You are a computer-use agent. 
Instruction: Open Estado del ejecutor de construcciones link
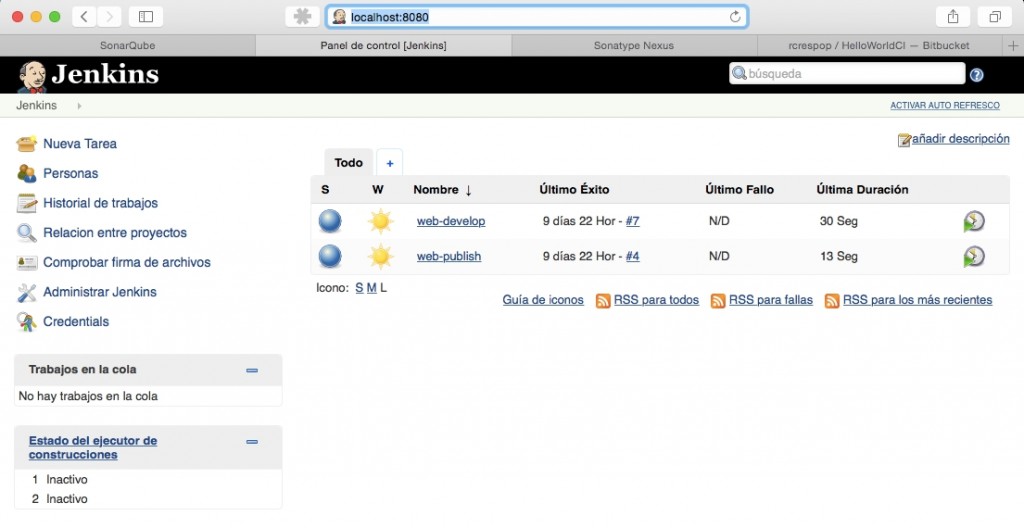93,448
